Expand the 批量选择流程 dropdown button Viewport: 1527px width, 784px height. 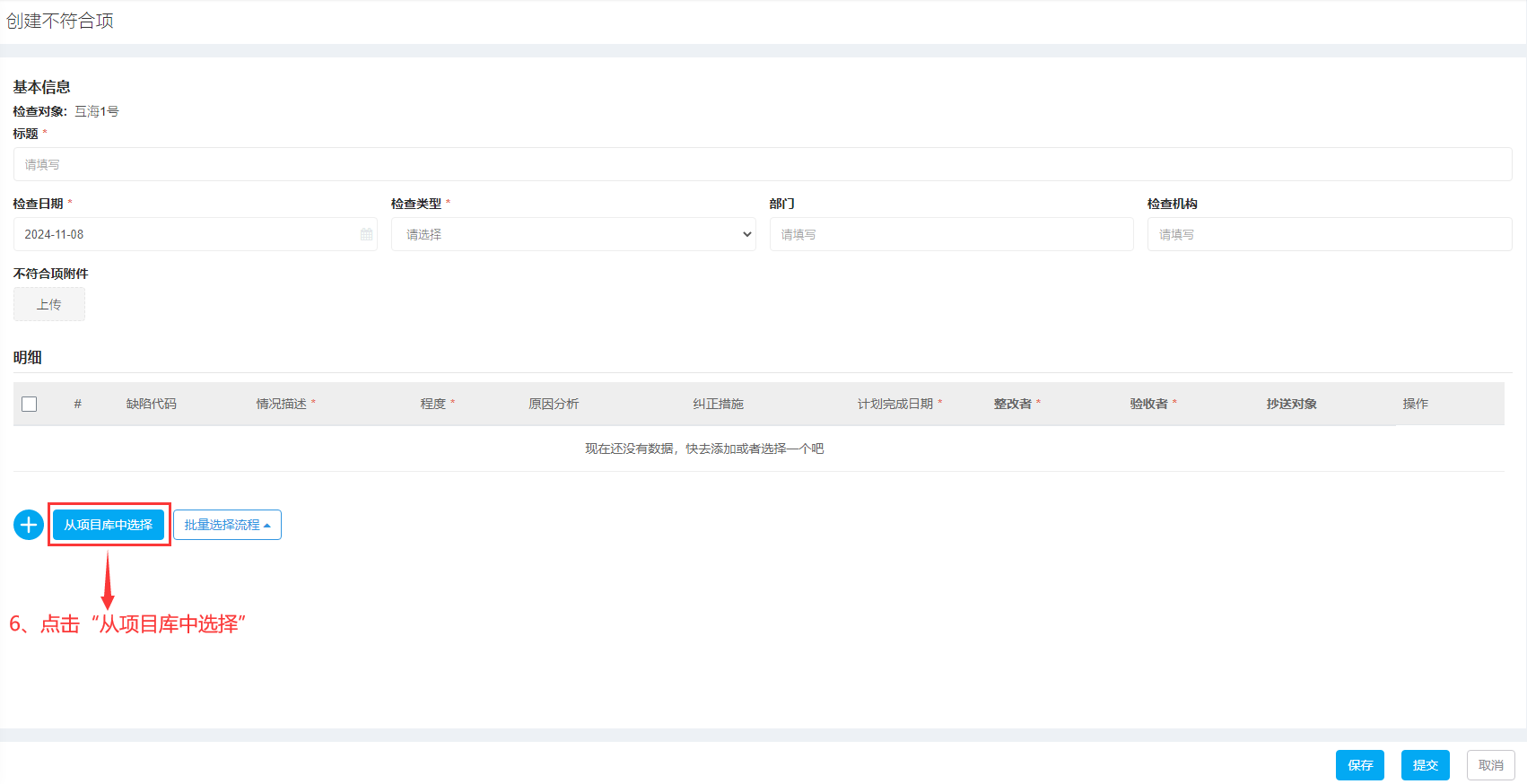pos(227,525)
